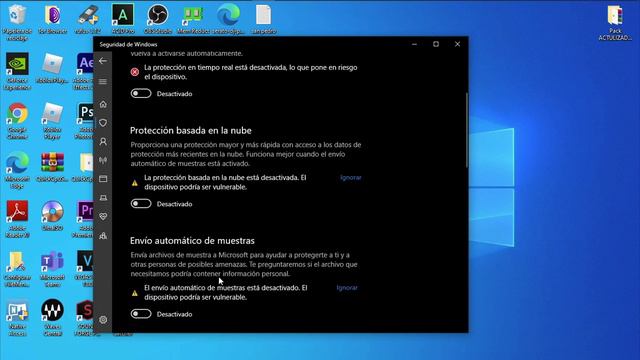Open Adobe After Effects desktop icon
The width and height of the screenshot is (640, 360).
[x=84, y=71]
